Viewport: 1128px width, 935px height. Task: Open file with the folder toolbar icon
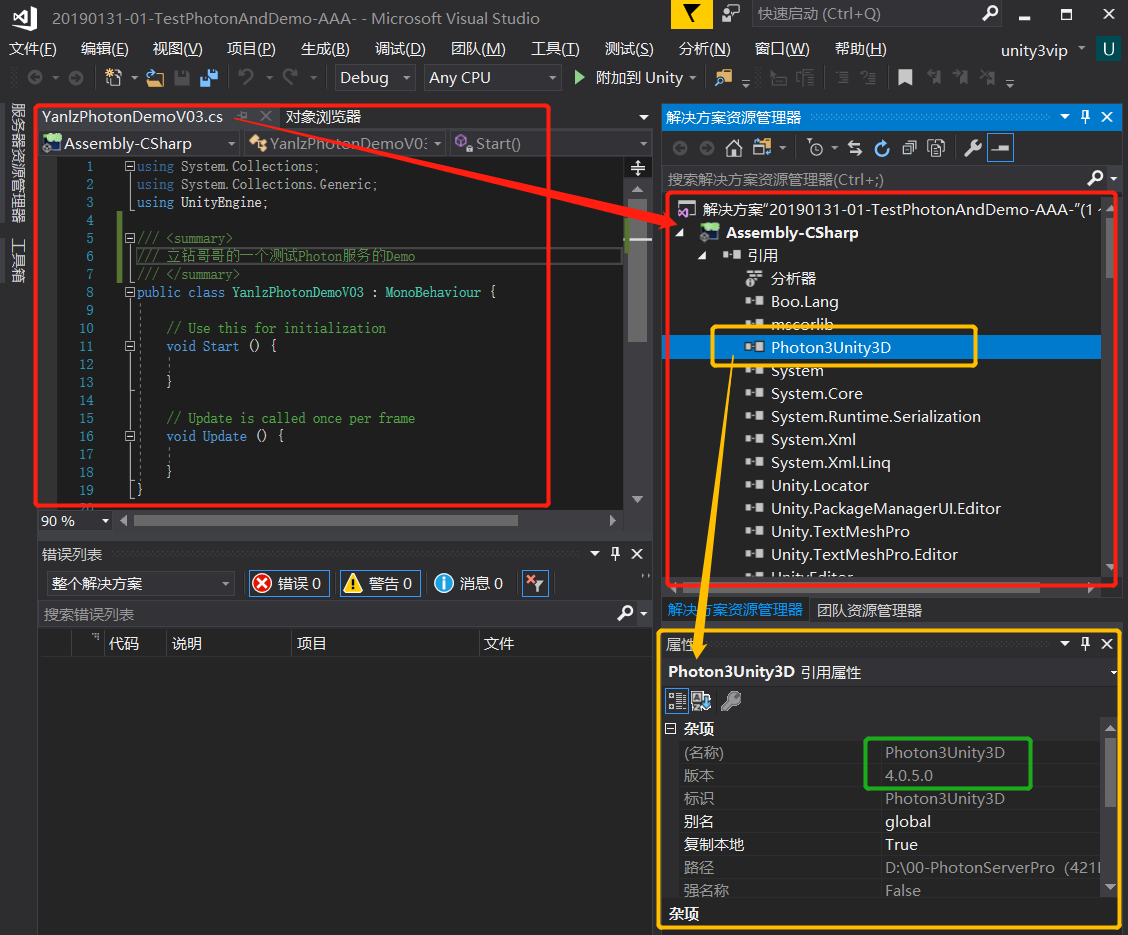[155, 77]
